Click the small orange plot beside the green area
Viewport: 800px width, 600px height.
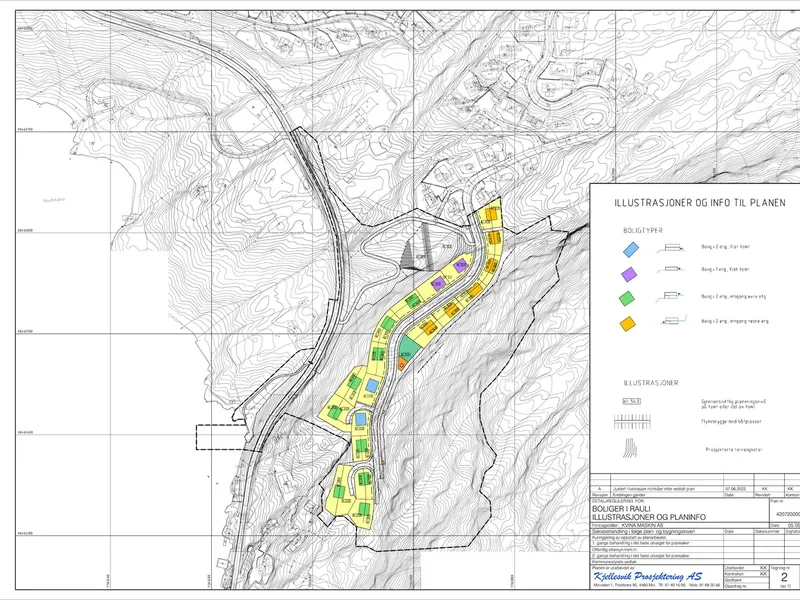(402, 363)
